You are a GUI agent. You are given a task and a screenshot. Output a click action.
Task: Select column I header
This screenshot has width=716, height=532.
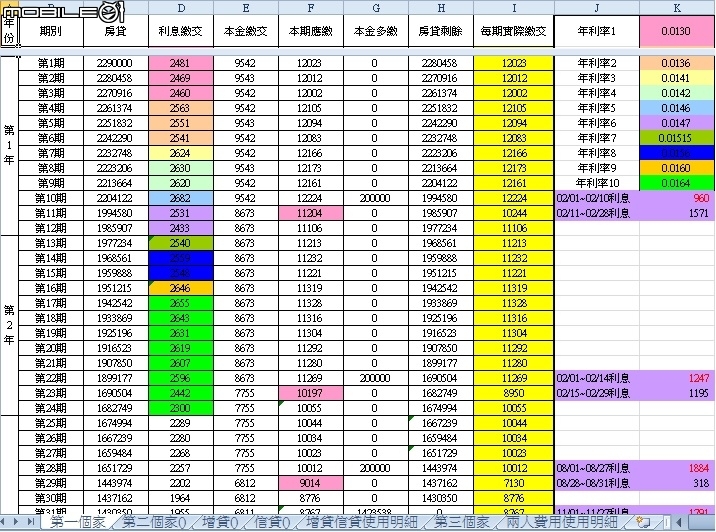[x=514, y=8]
